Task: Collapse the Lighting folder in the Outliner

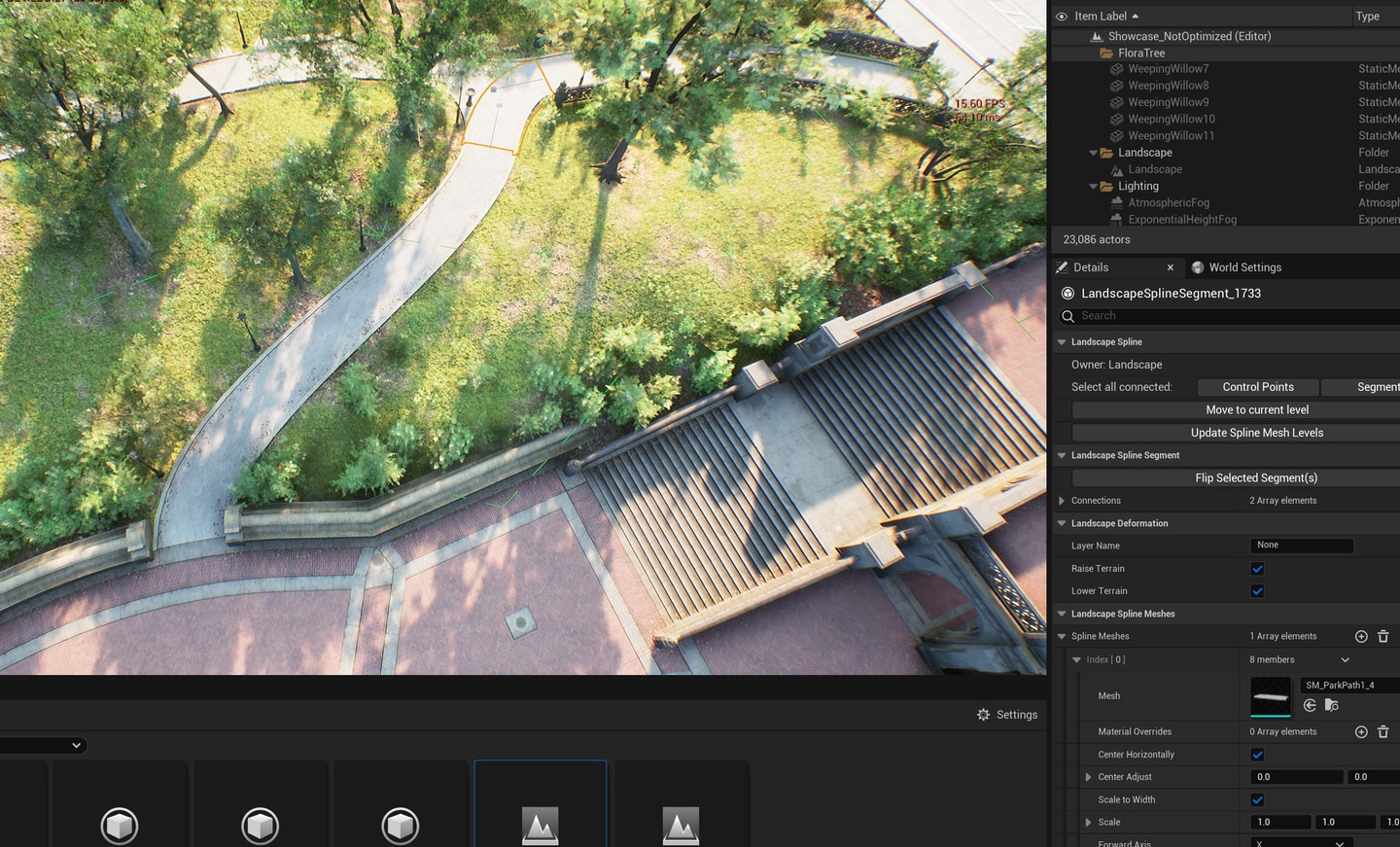Action: click(x=1093, y=186)
